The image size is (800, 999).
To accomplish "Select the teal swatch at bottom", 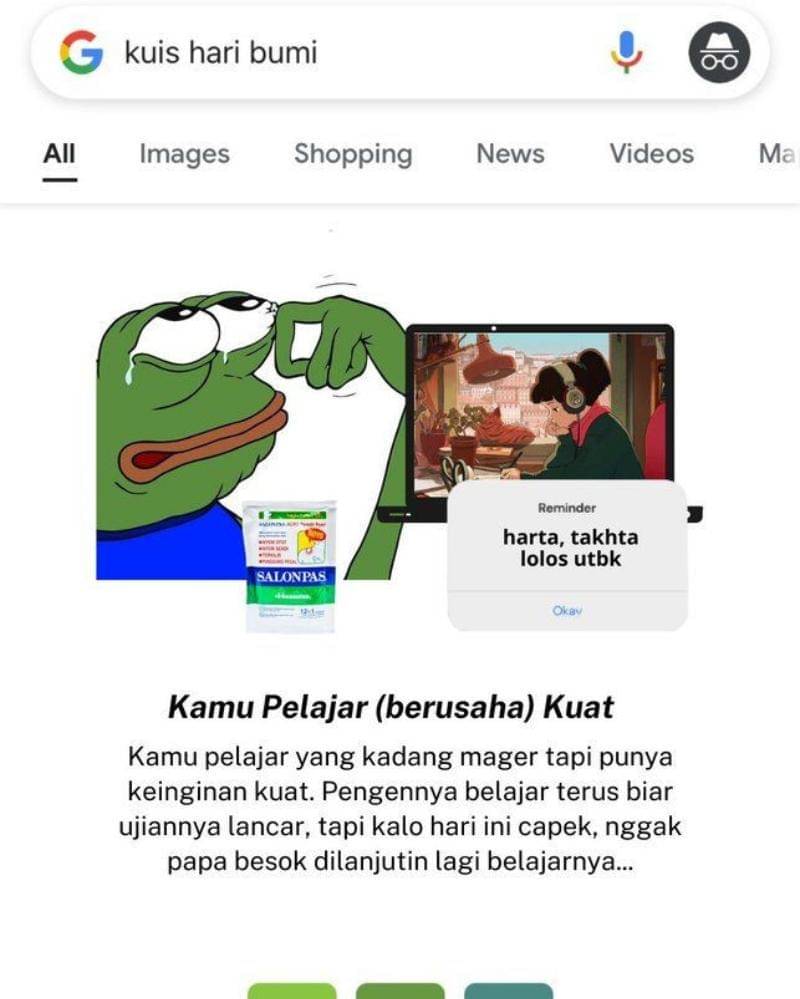I will click(508, 991).
